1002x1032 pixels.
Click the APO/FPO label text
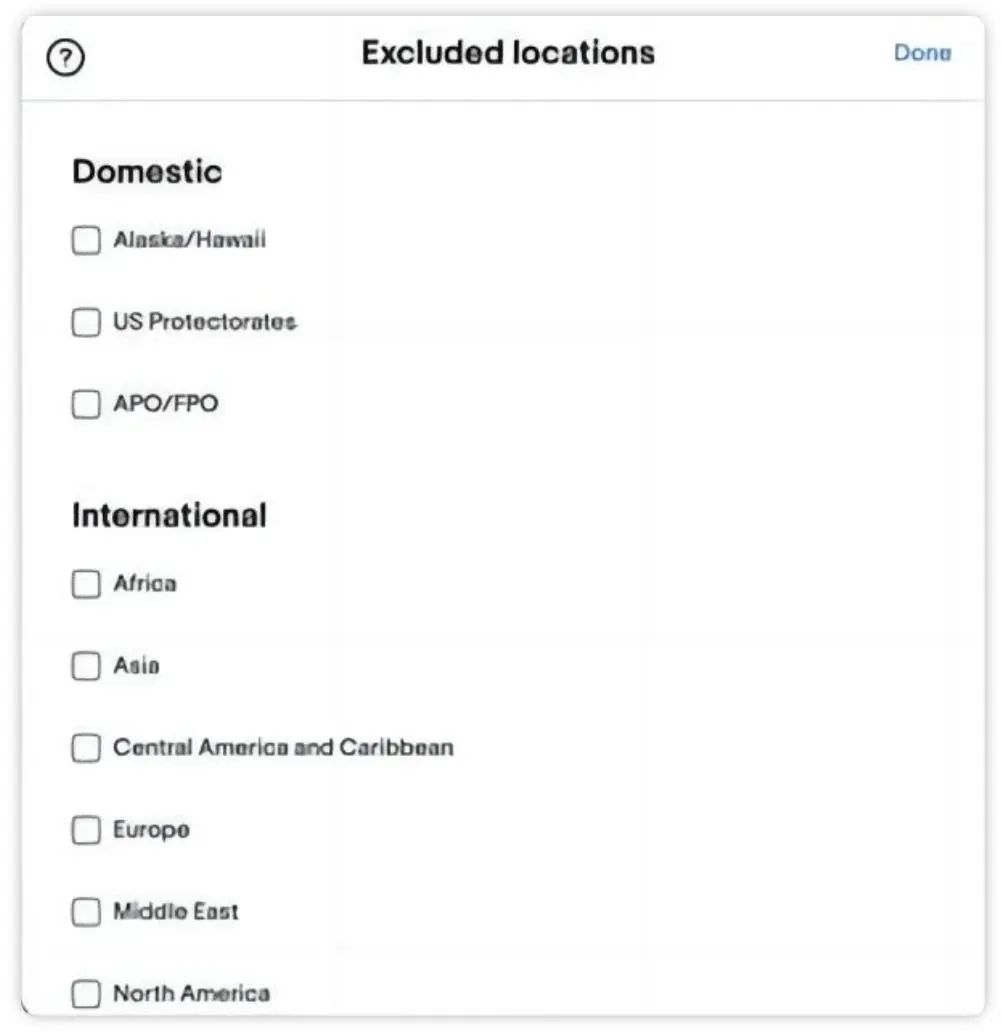[165, 404]
